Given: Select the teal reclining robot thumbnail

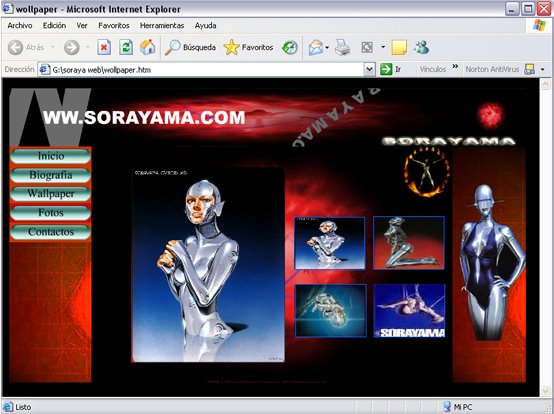Looking at the screenshot, I should click(331, 310).
